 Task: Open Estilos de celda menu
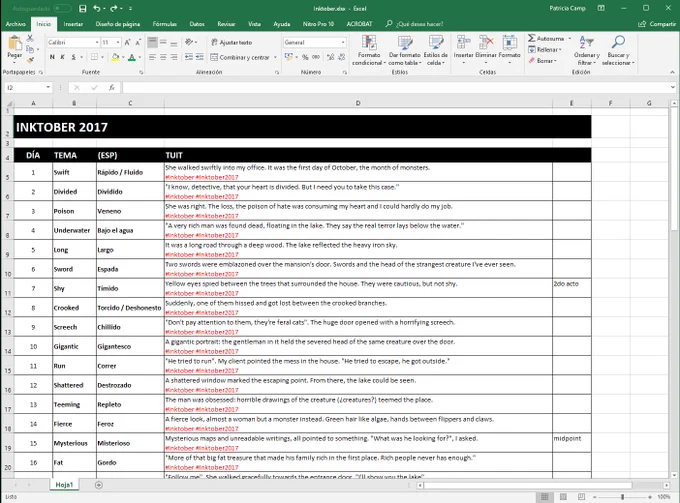(x=435, y=50)
